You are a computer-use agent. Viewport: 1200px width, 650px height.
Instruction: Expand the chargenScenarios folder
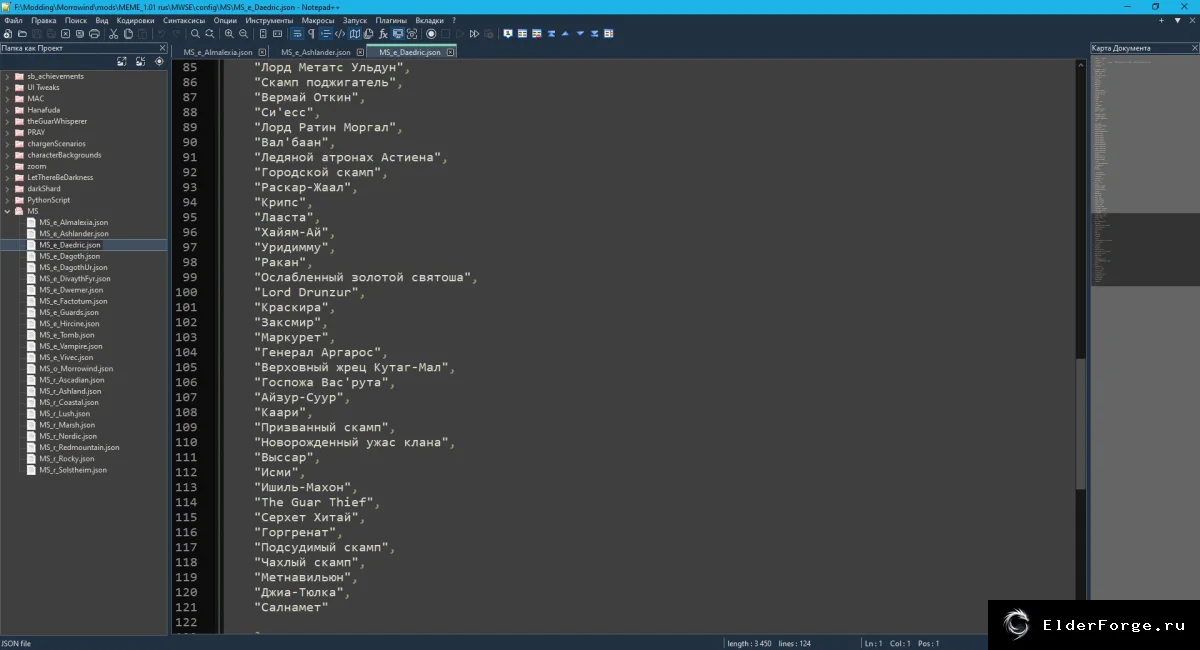click(7, 144)
